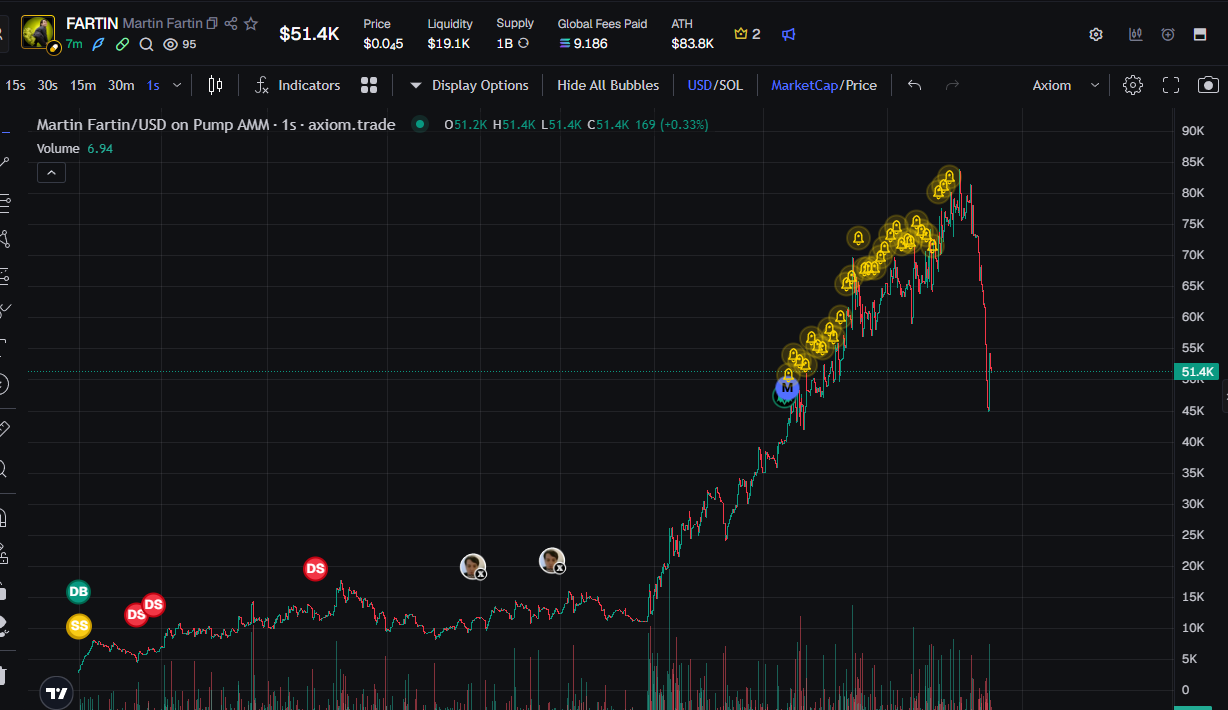
Task: Click the trash remove drawings tool
Action: pos(5,675)
